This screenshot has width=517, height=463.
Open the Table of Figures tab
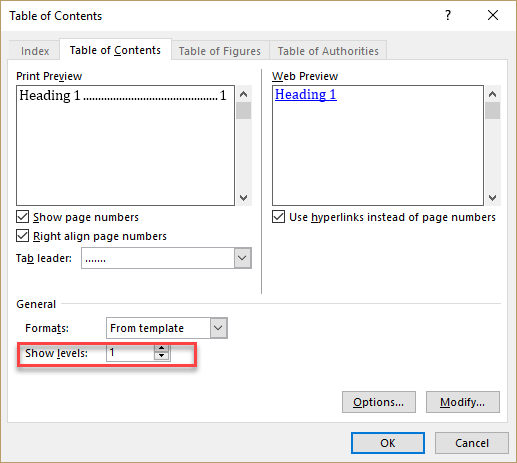pos(220,51)
